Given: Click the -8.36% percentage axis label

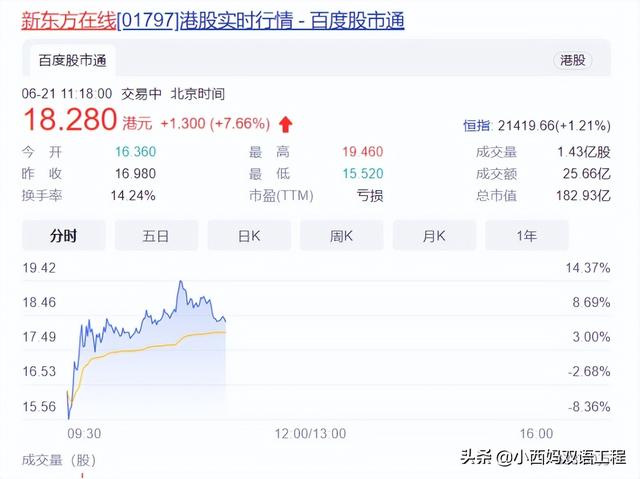Looking at the screenshot, I should click(x=589, y=406).
